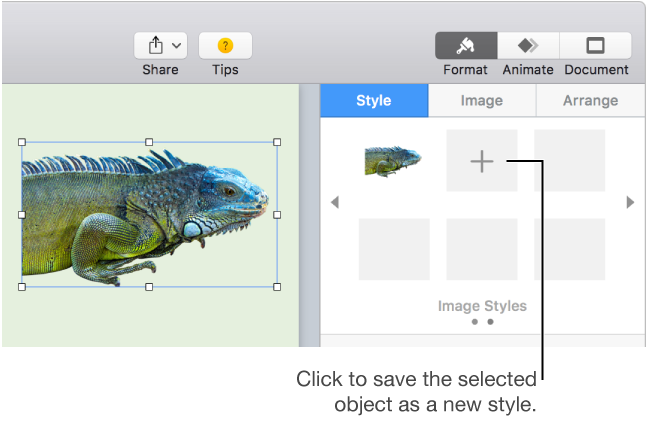Screen dimensions: 646x422
Task: Click bottom-left selection handle of iguana image
Action: 22,287
